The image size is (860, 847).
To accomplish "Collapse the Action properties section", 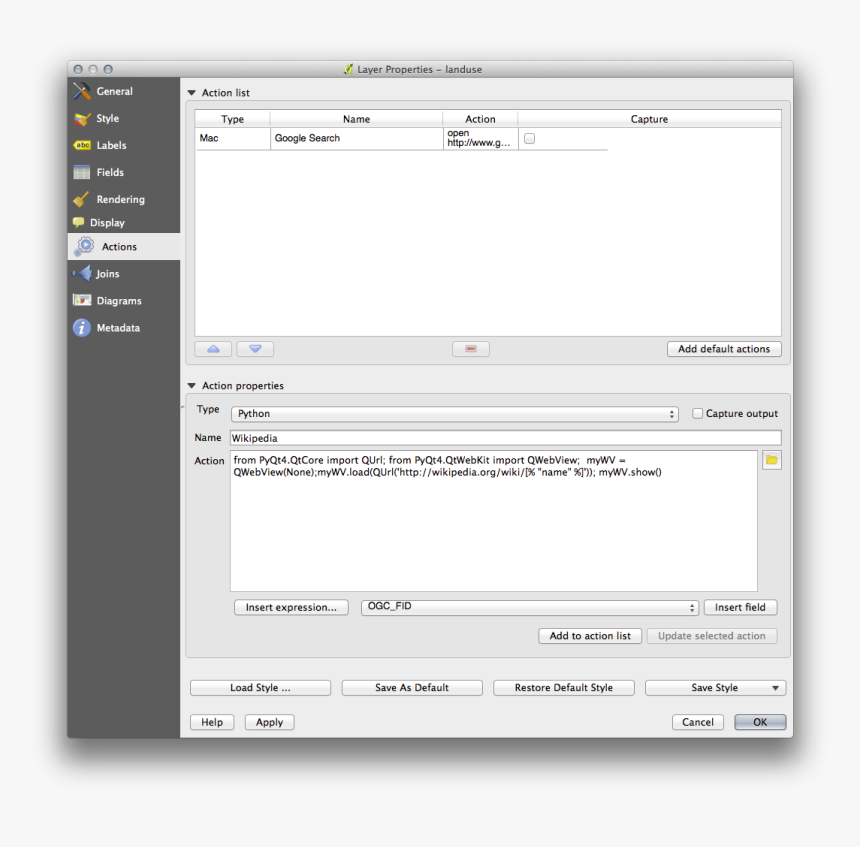I will 191,385.
